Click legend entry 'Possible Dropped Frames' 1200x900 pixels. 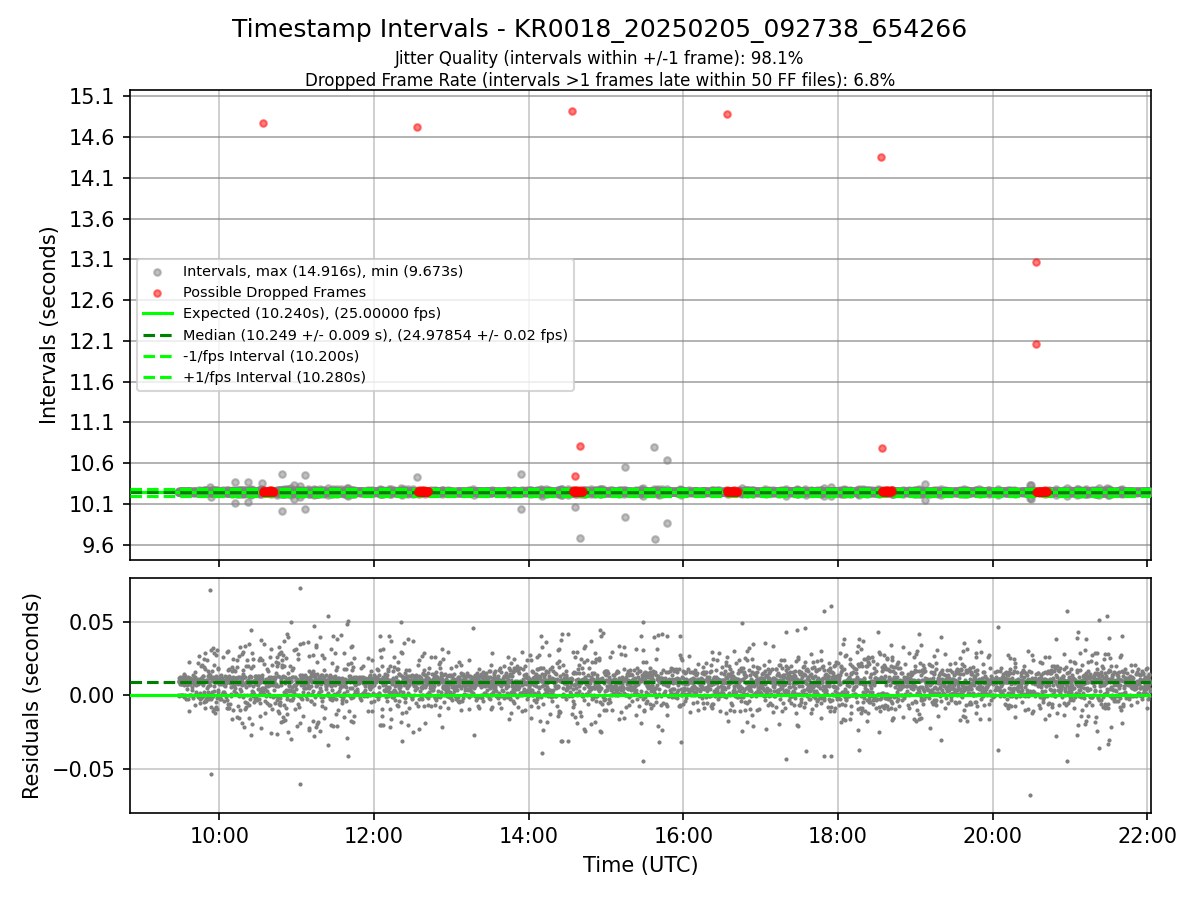click(274, 292)
